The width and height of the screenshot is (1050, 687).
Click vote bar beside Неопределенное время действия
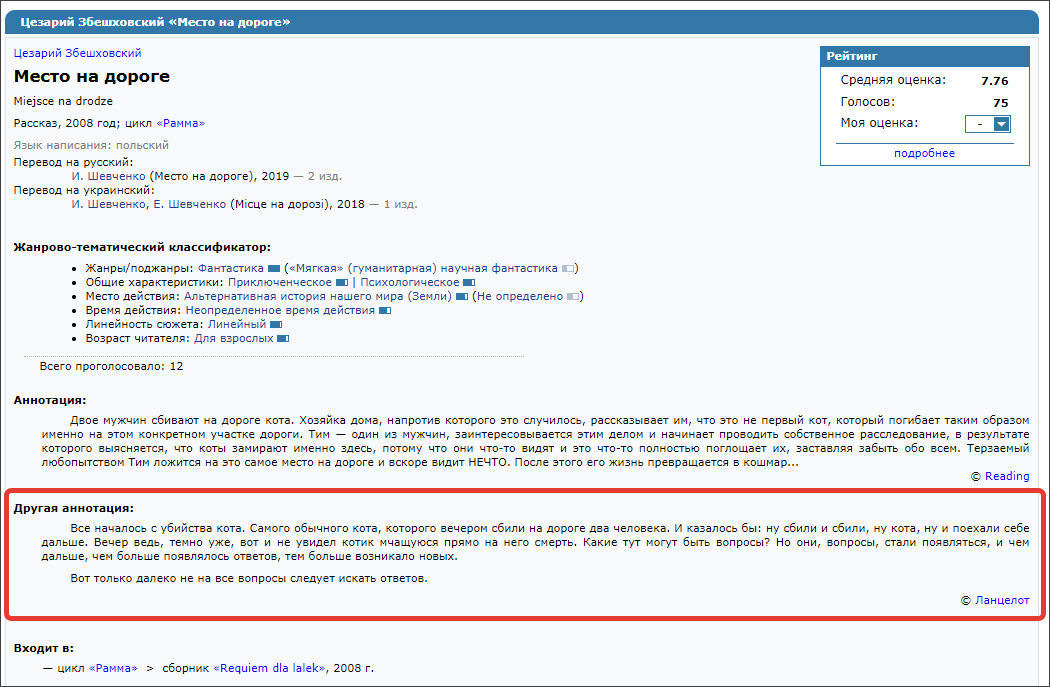coord(385,311)
